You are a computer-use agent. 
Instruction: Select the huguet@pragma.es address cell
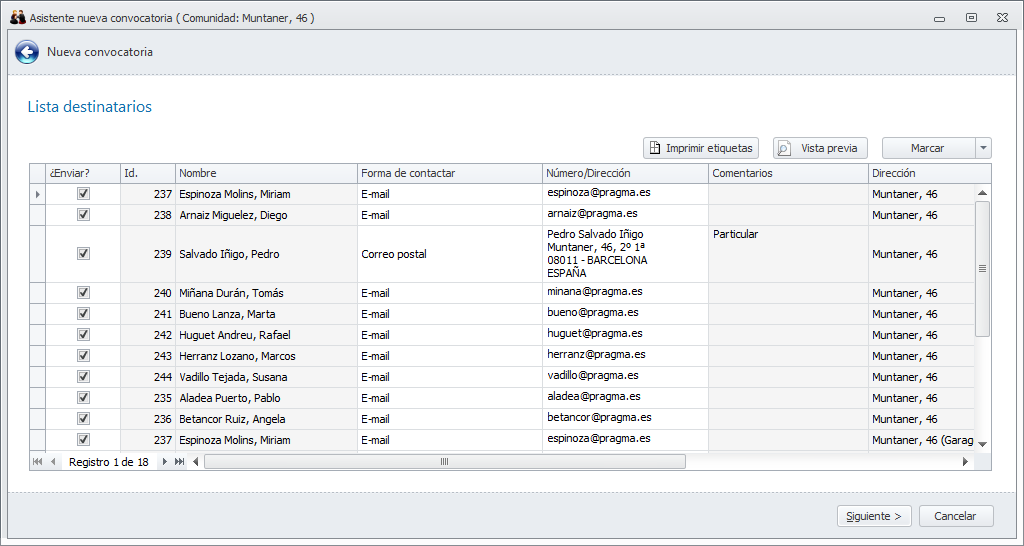[625, 334]
